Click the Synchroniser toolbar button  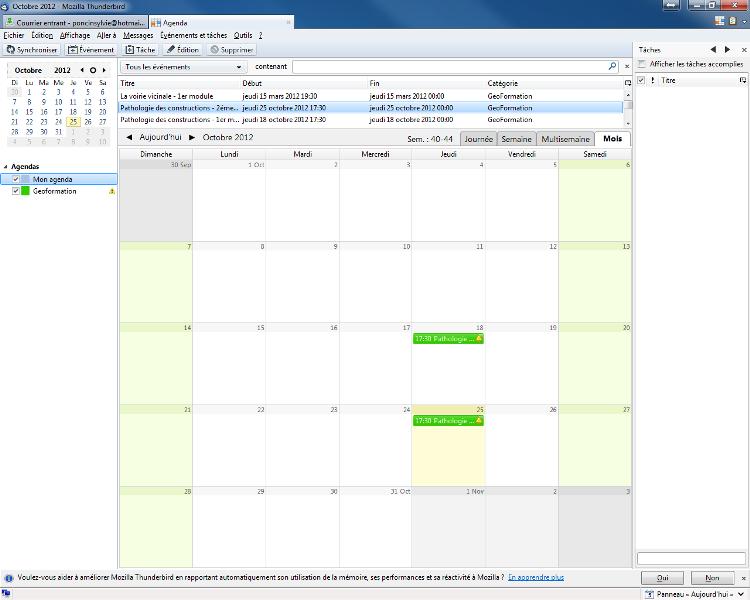tap(32, 50)
